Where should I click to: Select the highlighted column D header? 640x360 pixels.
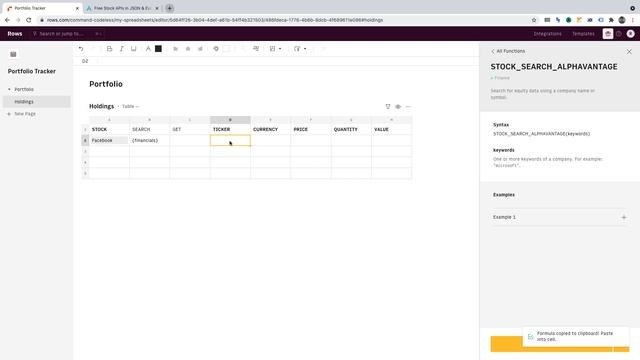pyautogui.click(x=230, y=120)
